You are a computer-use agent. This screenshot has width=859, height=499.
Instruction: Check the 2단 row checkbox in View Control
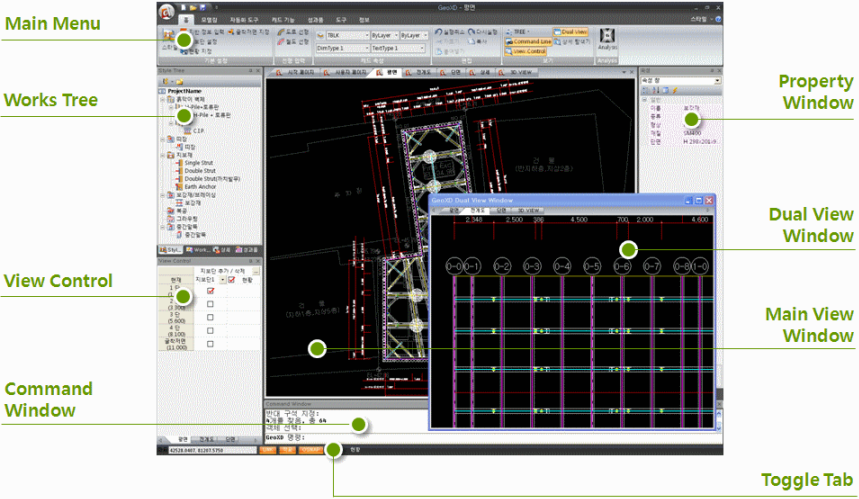tap(210, 304)
